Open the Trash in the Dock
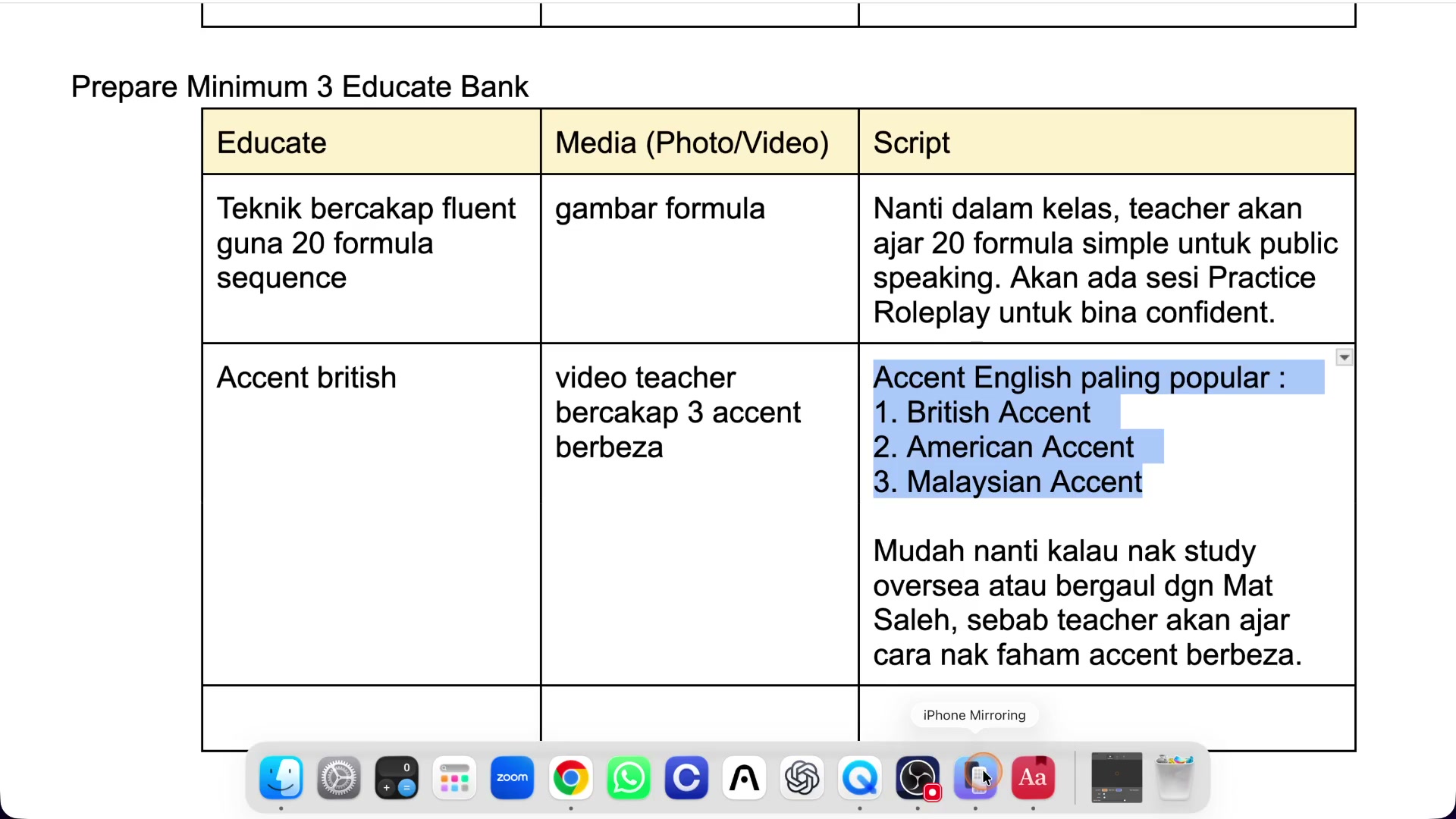Screen dimensions: 1456x819 click(1175, 777)
